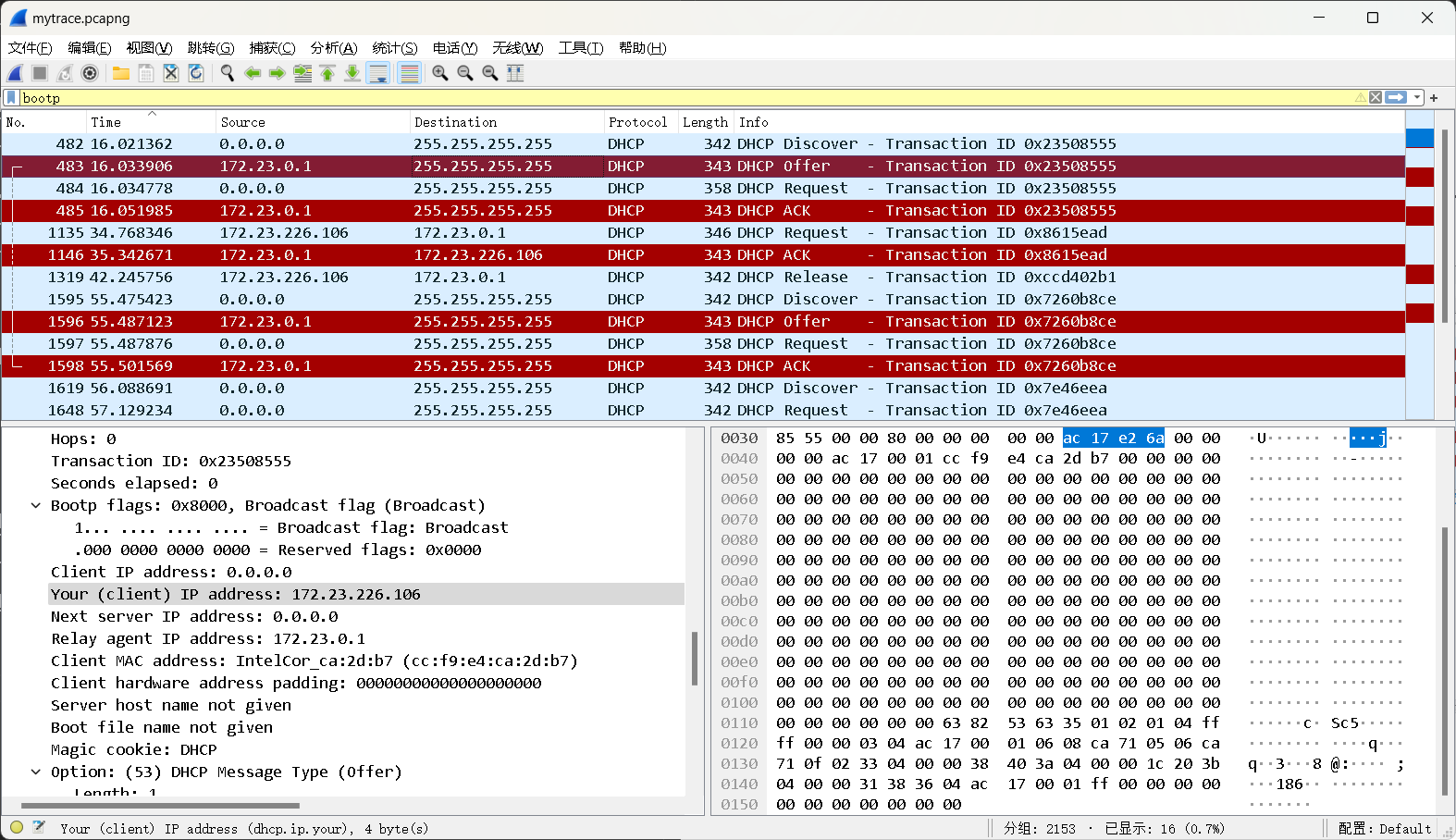
Task: Collapse the Bootp flags tree node
Action: click(36, 505)
